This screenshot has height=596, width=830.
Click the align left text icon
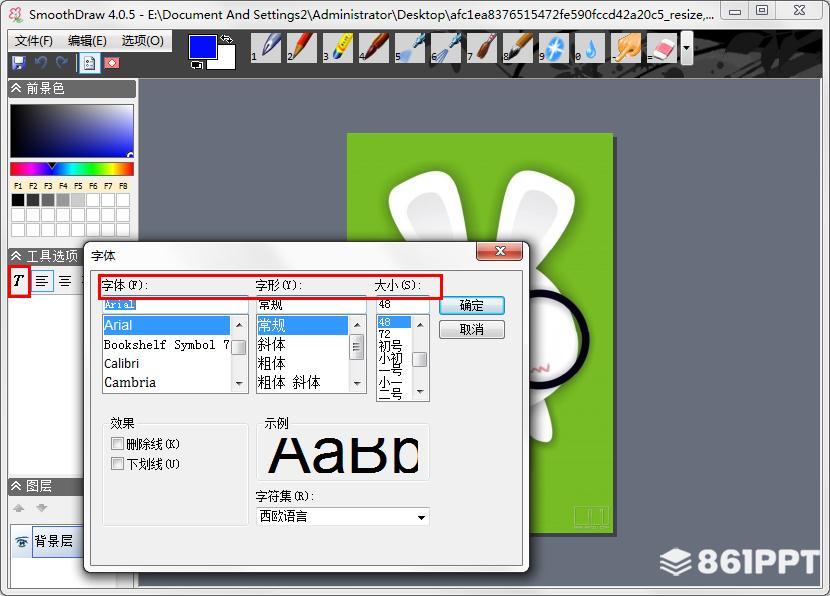point(42,281)
